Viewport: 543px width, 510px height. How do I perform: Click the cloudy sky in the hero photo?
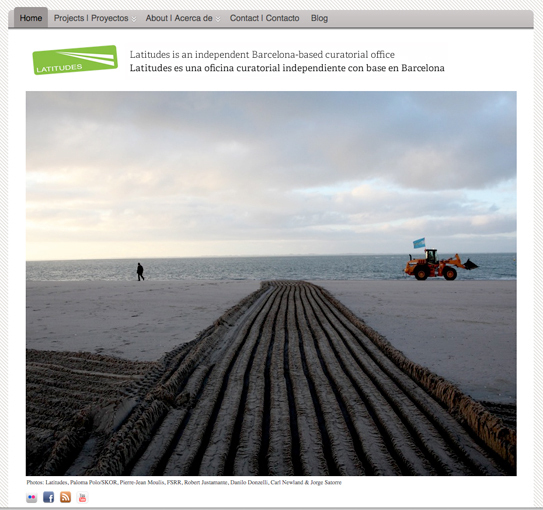[x=271, y=166]
